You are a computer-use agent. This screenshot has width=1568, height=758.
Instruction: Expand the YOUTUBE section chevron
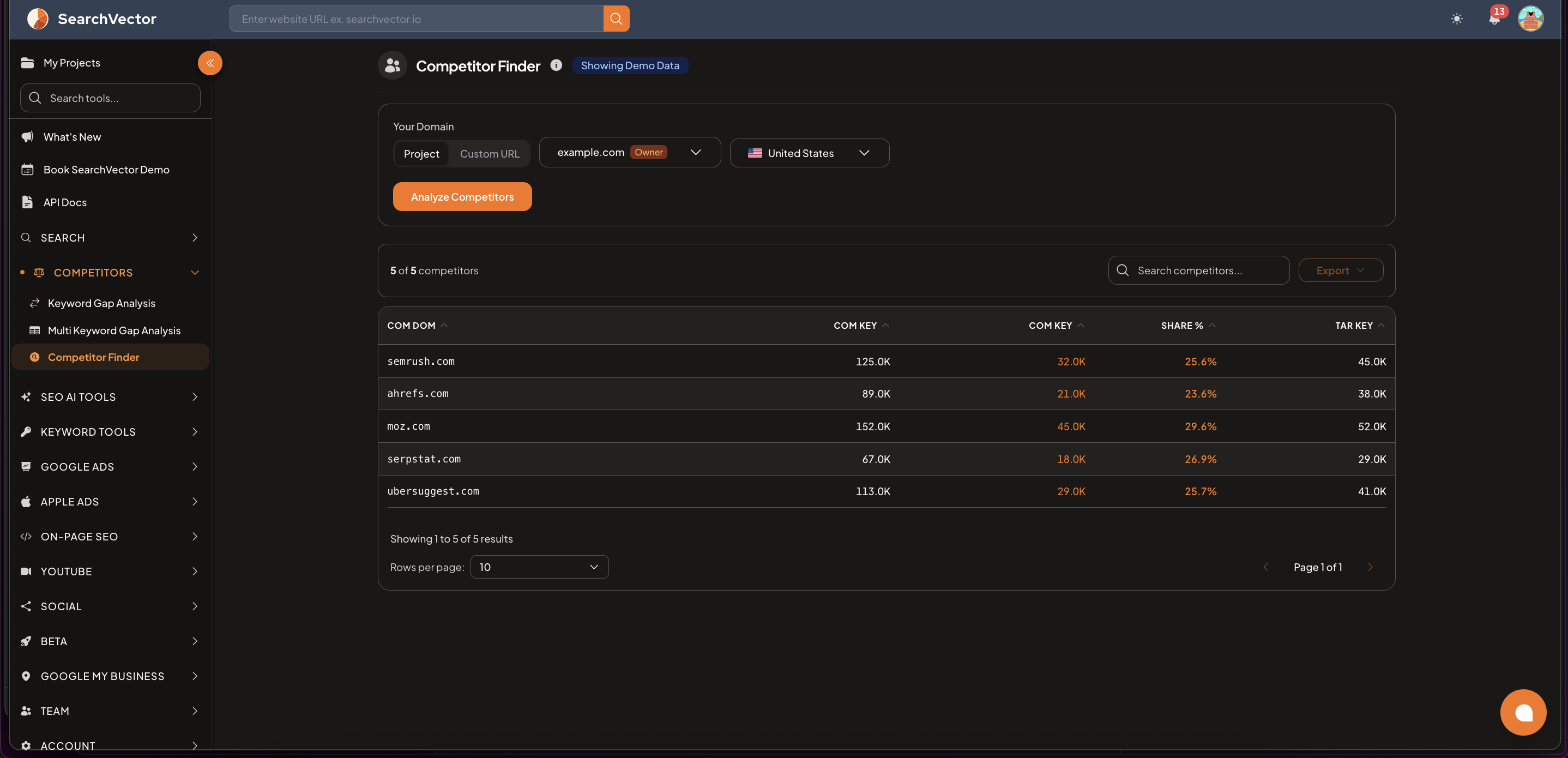click(x=195, y=571)
